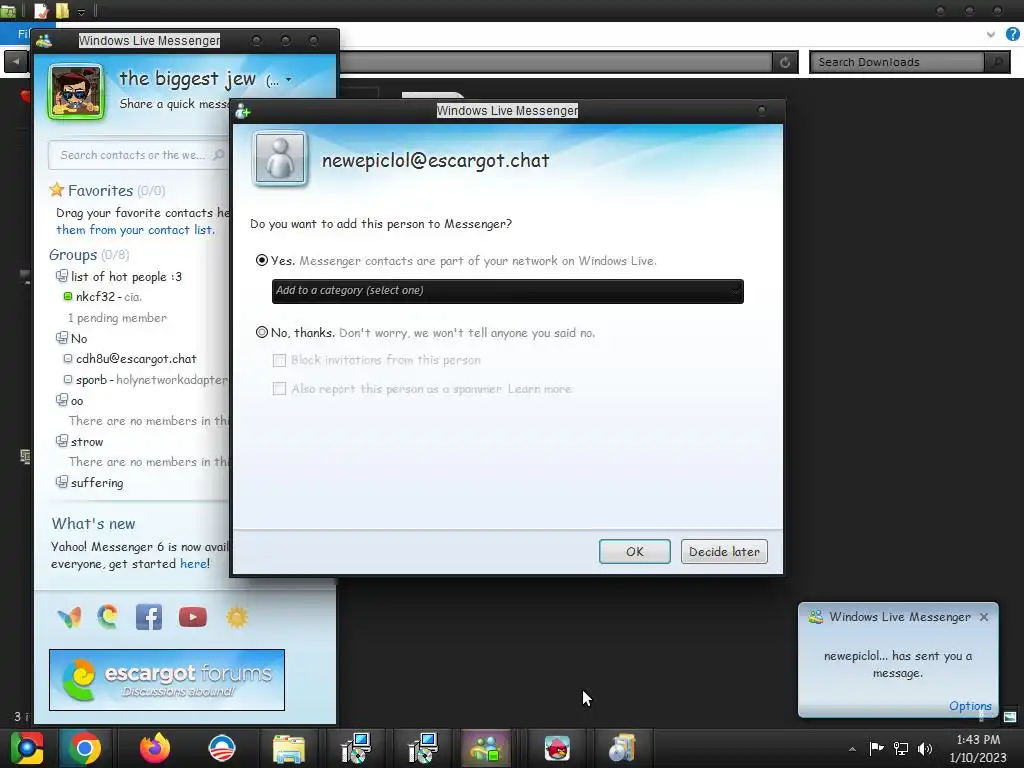Click the sun weather icon

click(x=237, y=617)
